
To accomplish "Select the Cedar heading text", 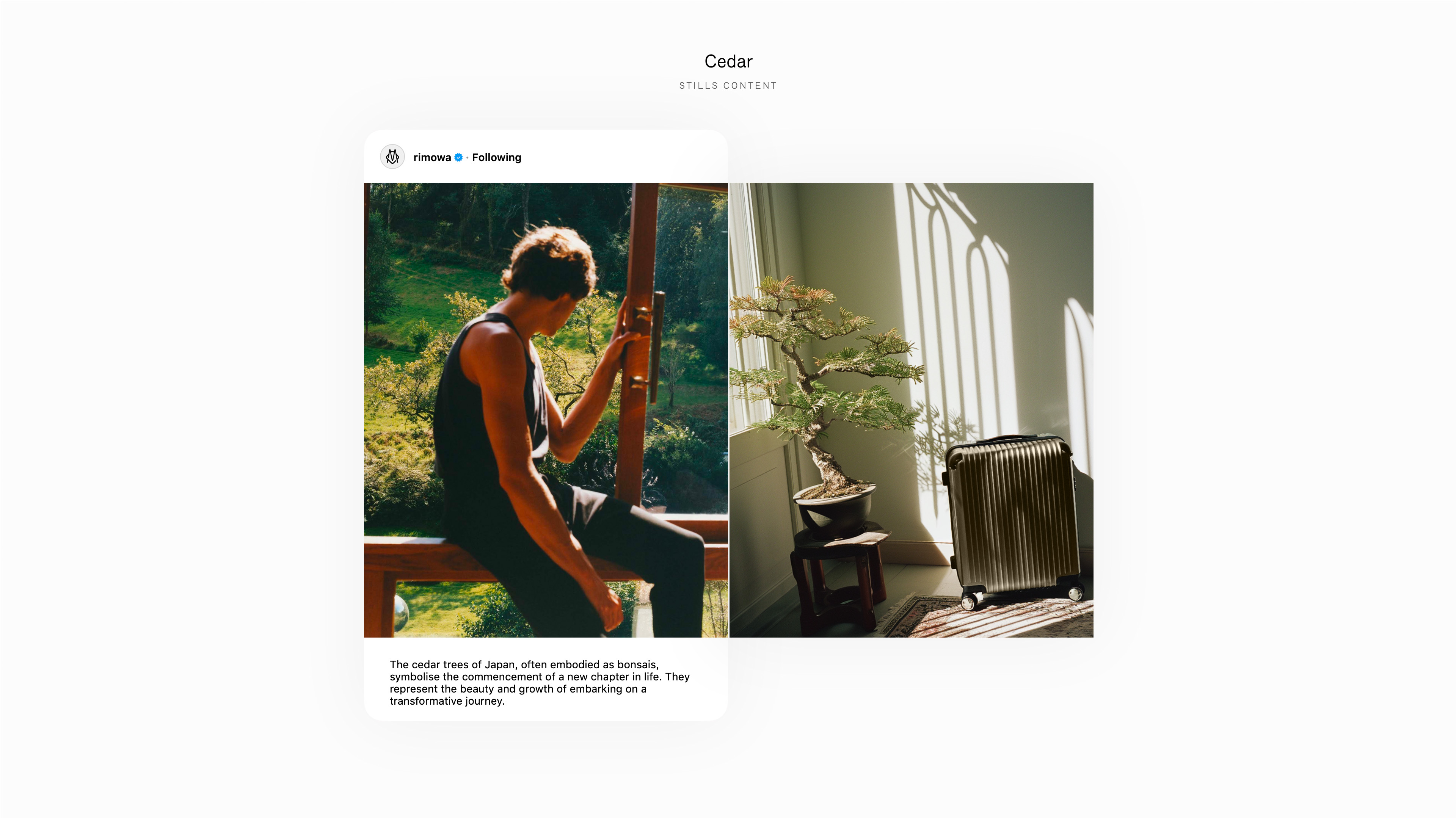I will (x=728, y=61).
